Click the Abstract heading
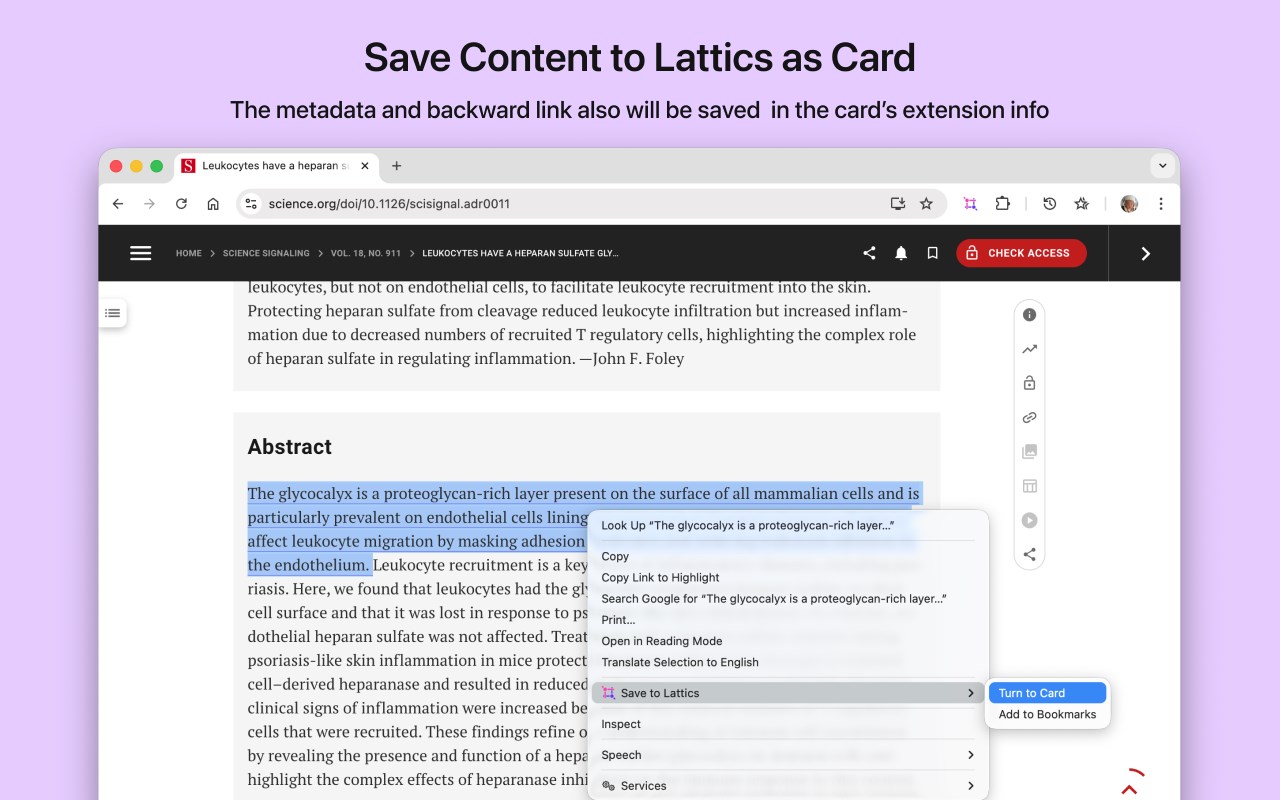1280x800 pixels. click(x=290, y=447)
